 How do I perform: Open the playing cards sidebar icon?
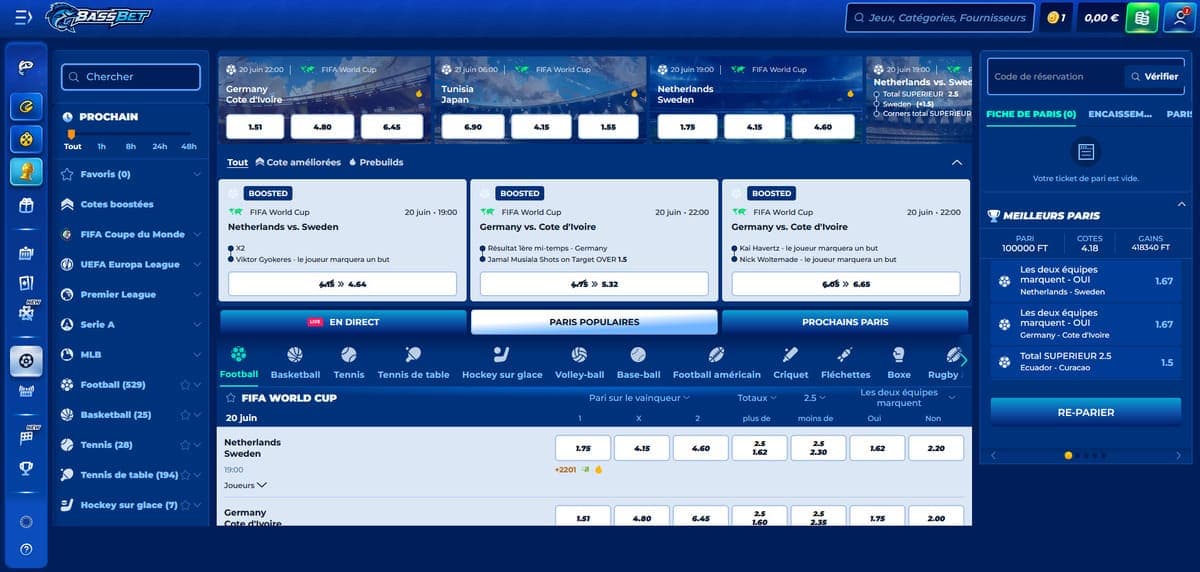[26, 283]
